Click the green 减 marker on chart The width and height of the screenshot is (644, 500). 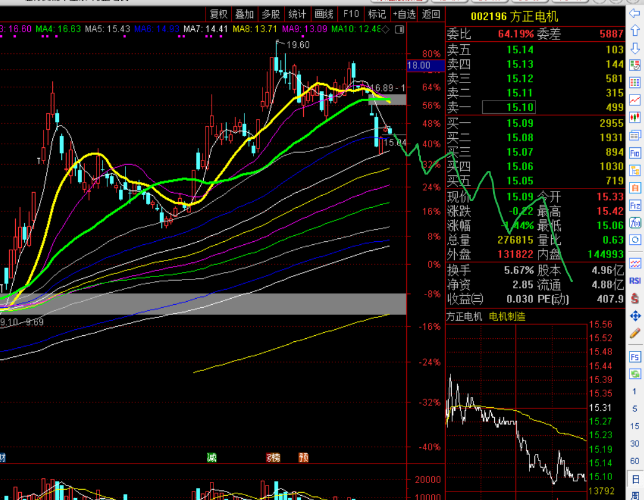point(212,457)
